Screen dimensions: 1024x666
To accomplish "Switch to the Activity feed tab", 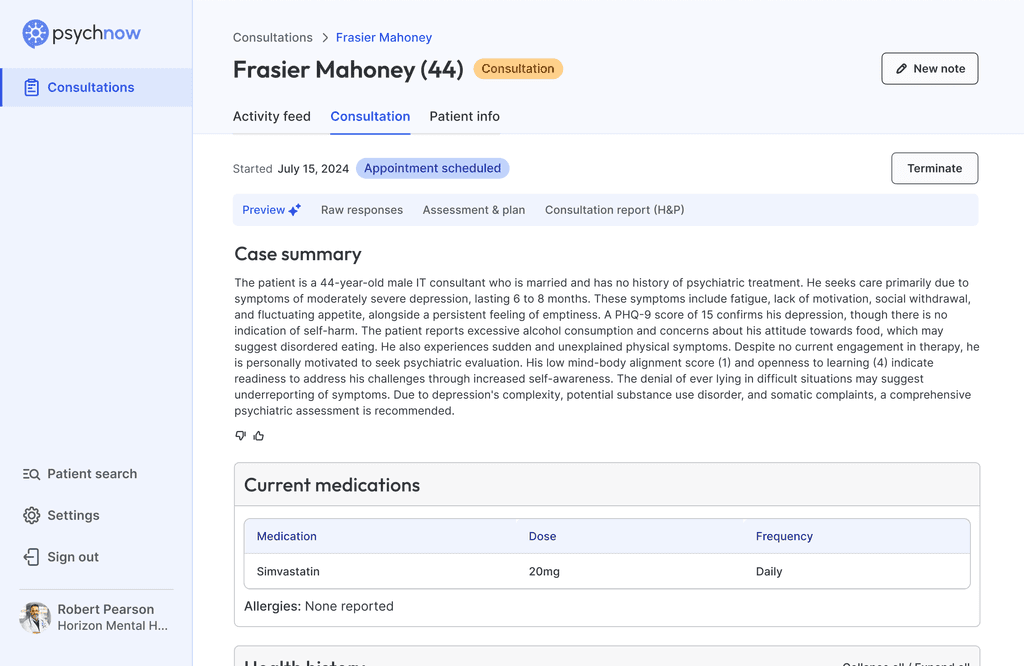I will 272,116.
